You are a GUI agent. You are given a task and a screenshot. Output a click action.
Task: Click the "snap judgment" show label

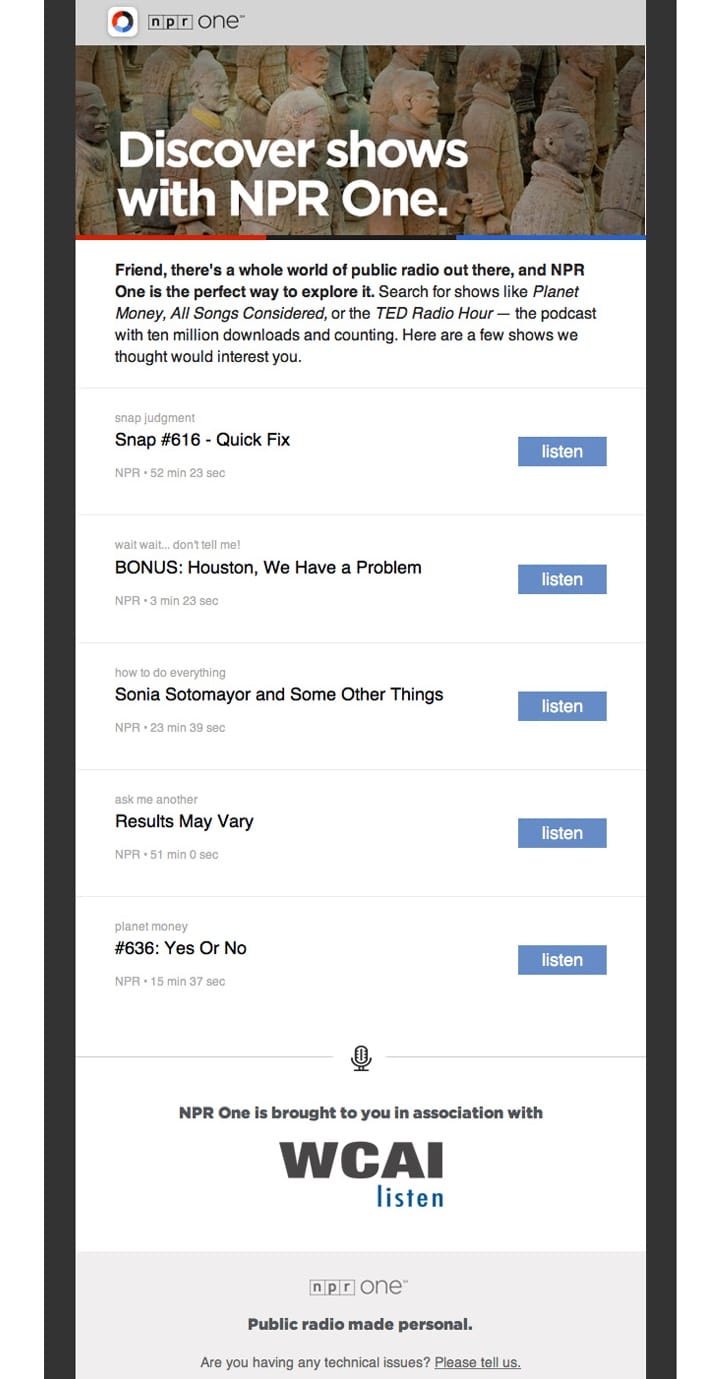coord(155,418)
